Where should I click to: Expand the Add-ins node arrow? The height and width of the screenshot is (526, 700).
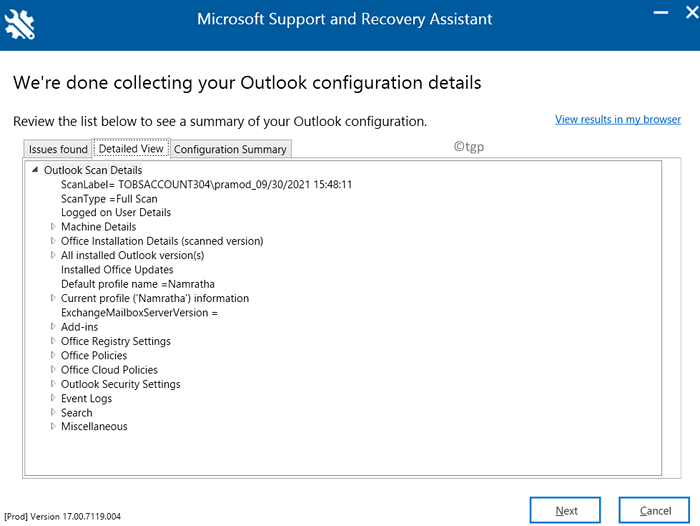click(x=53, y=327)
